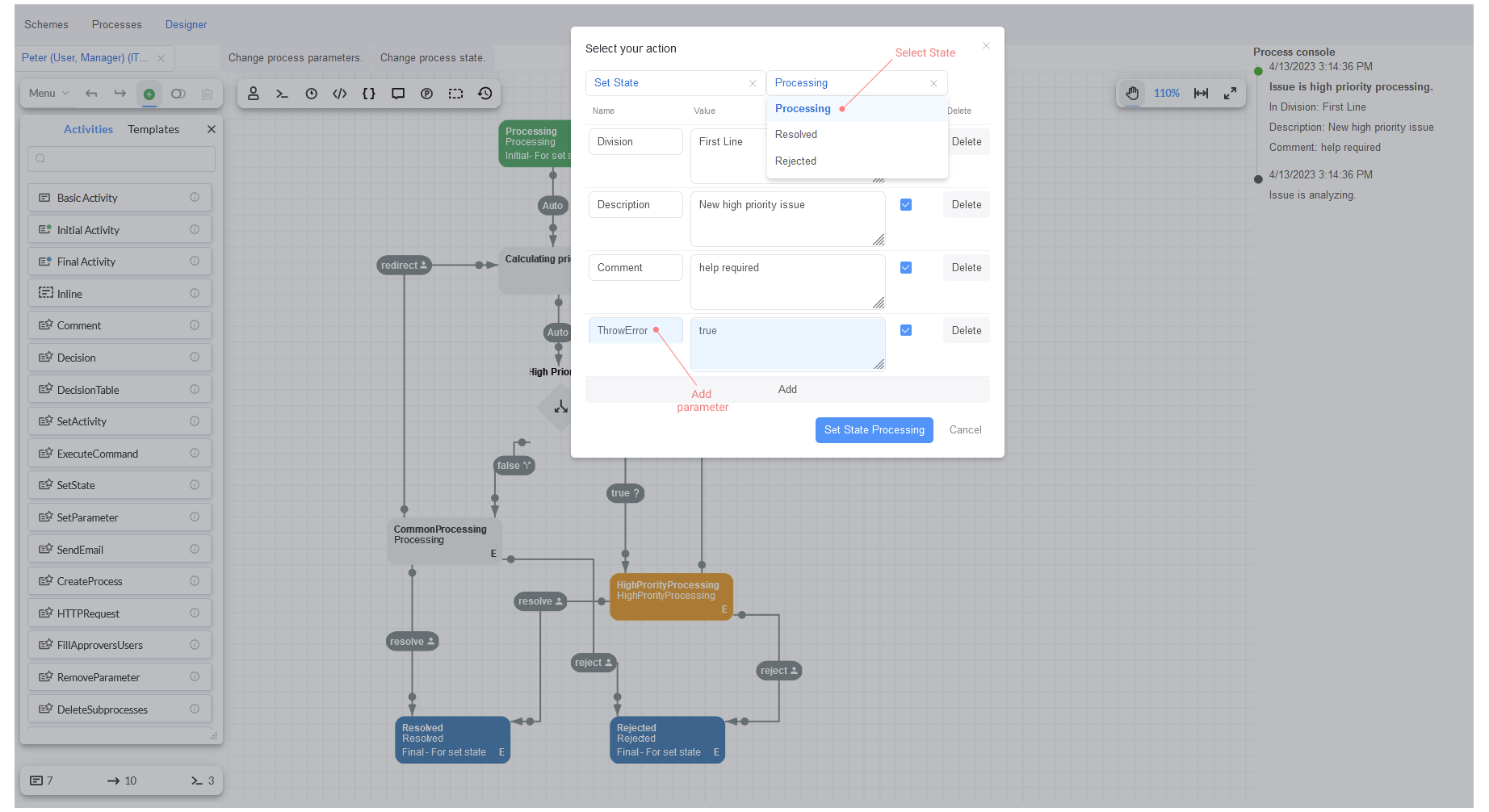Image resolution: width=1489 pixels, height=812 pixels.
Task: Click Change process state link
Action: pos(433,58)
